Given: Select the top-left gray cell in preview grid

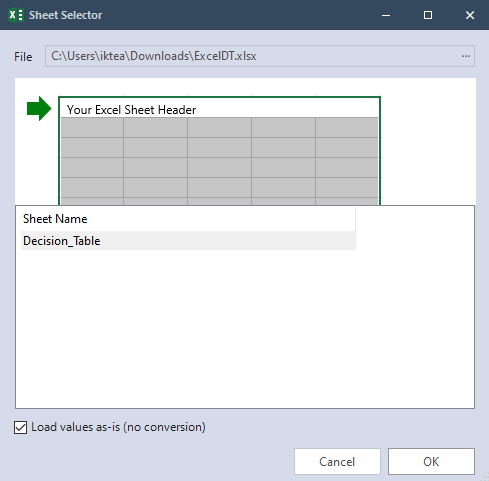Looking at the screenshot, I should coord(92,127).
